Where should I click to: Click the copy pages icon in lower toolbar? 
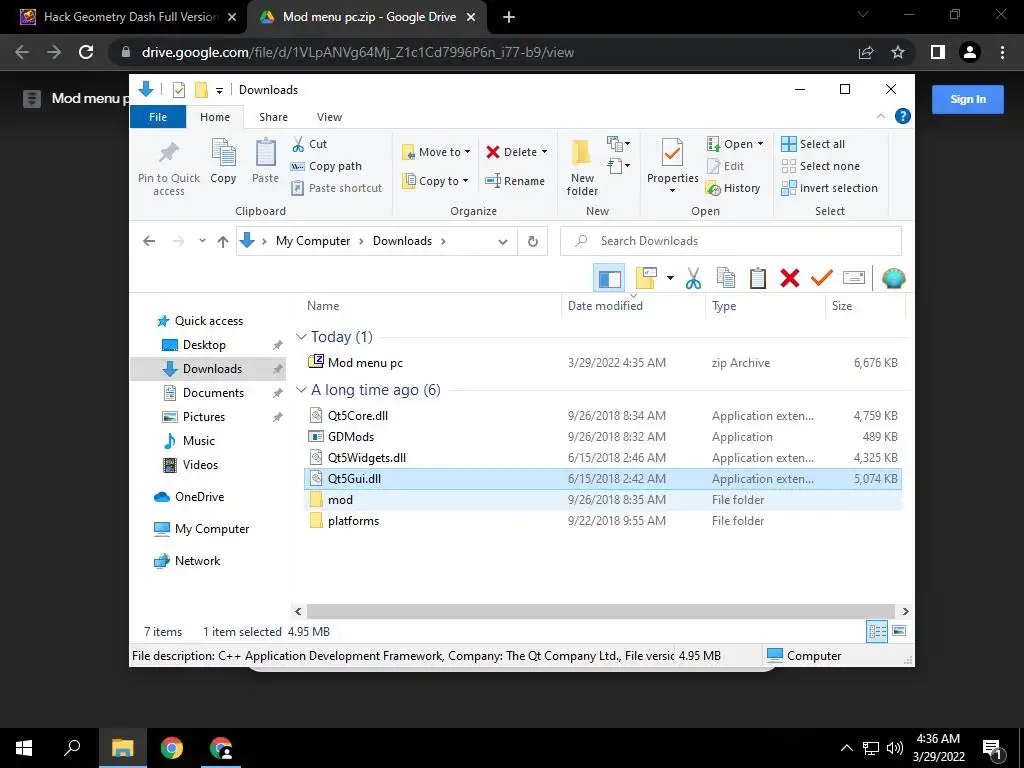point(726,278)
